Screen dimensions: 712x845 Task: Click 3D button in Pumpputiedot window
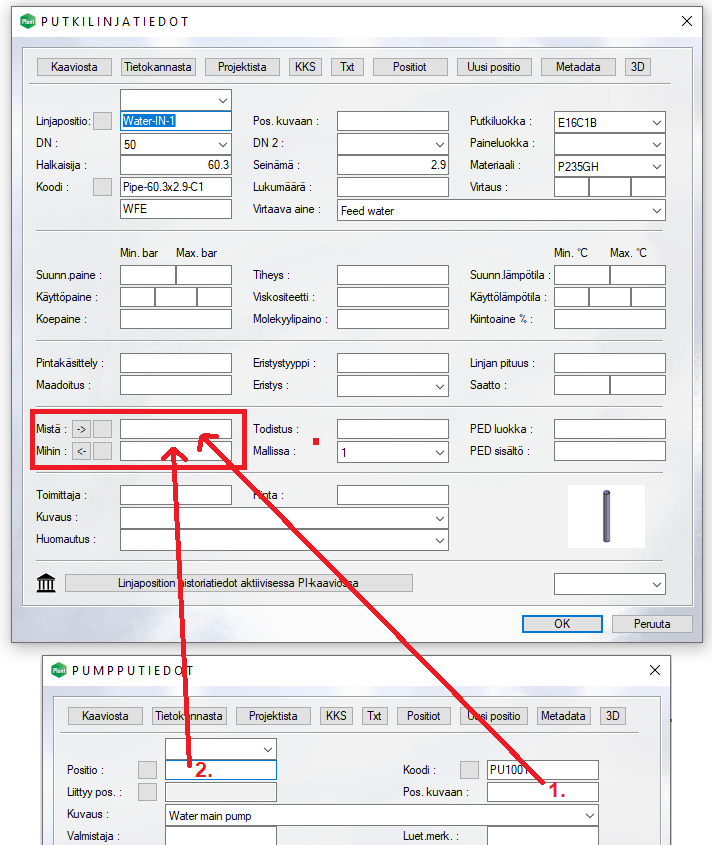pyautogui.click(x=612, y=716)
